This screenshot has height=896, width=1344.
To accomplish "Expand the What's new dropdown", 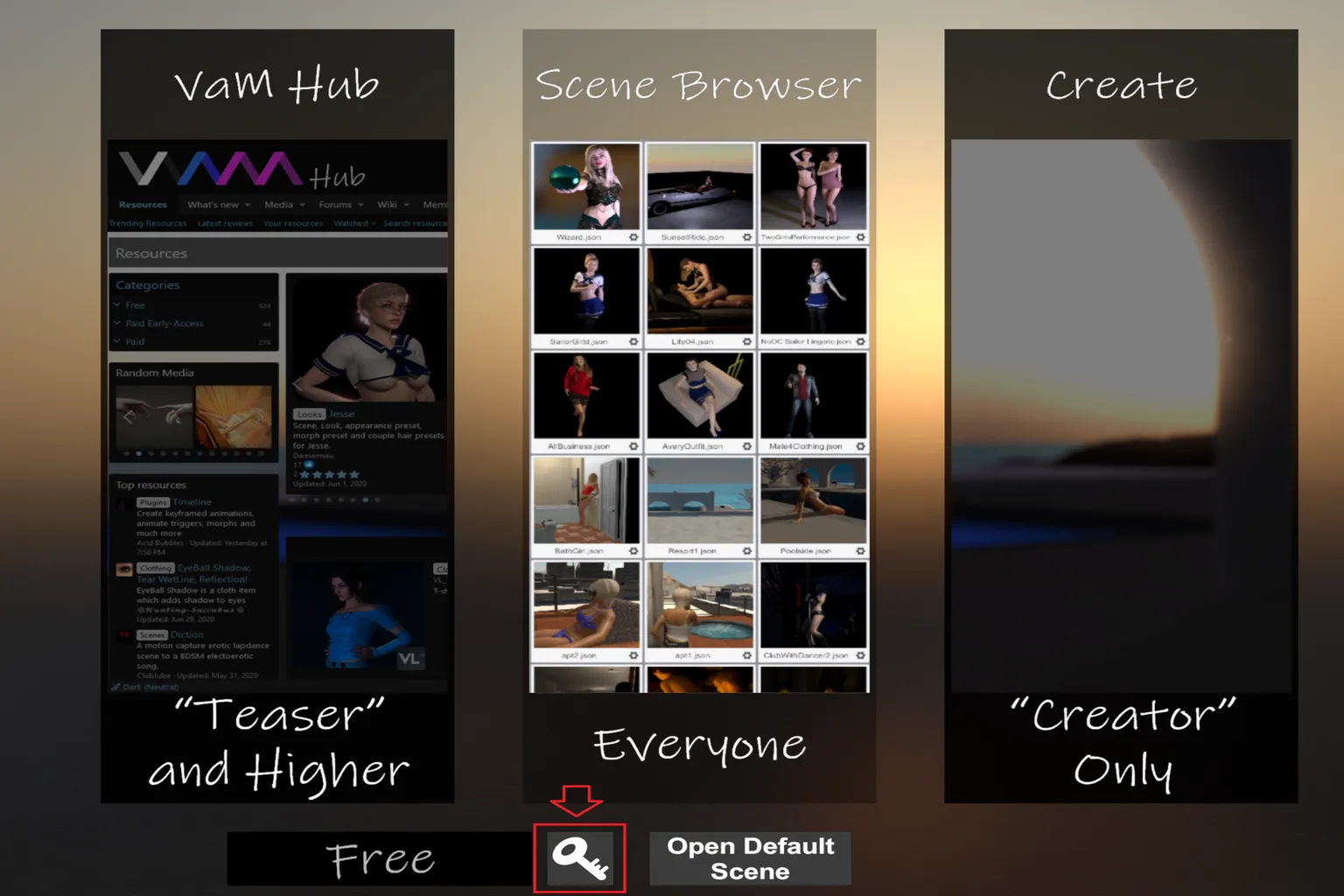I will [219, 205].
